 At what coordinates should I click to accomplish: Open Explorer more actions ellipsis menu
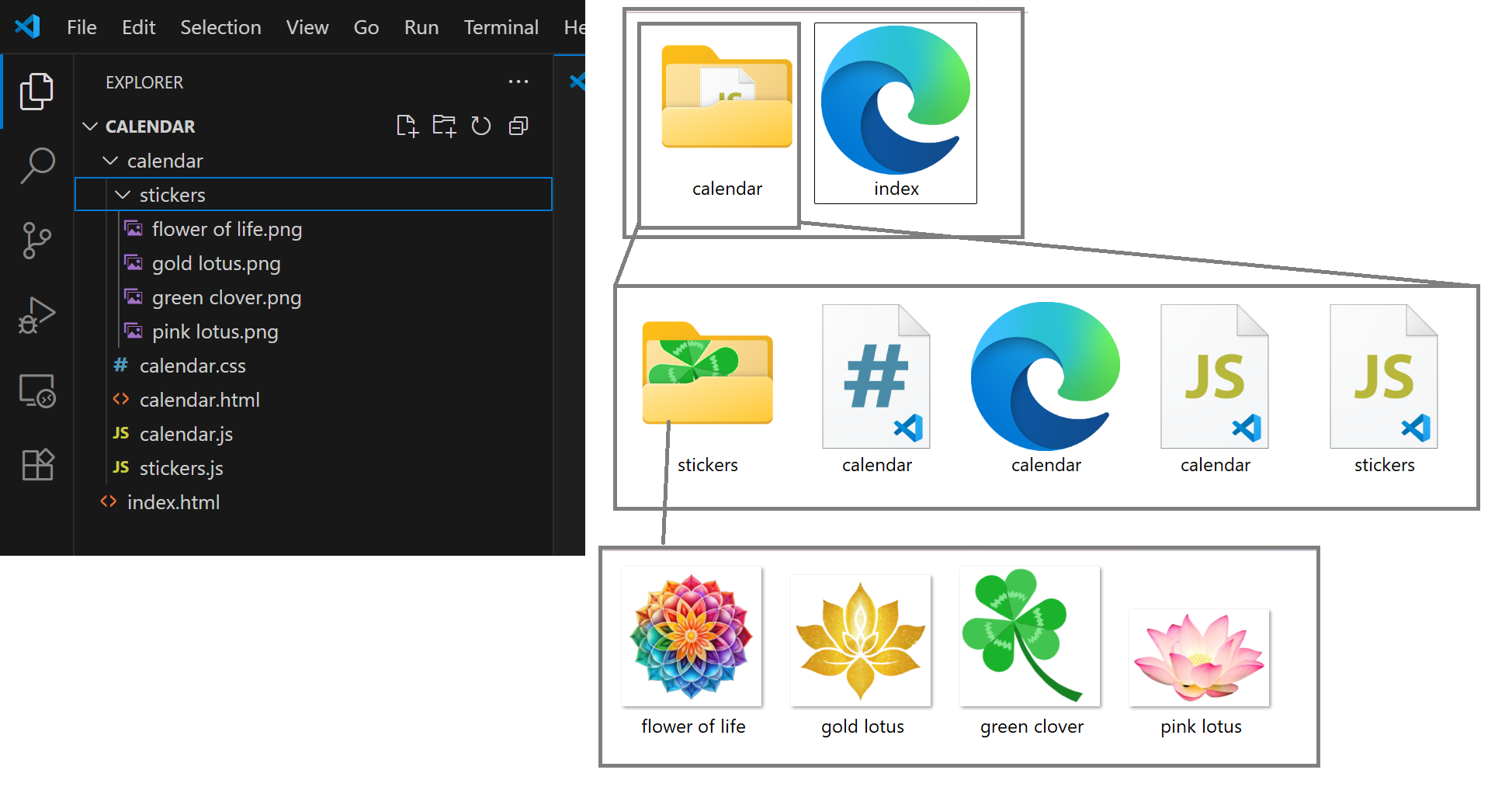518,81
